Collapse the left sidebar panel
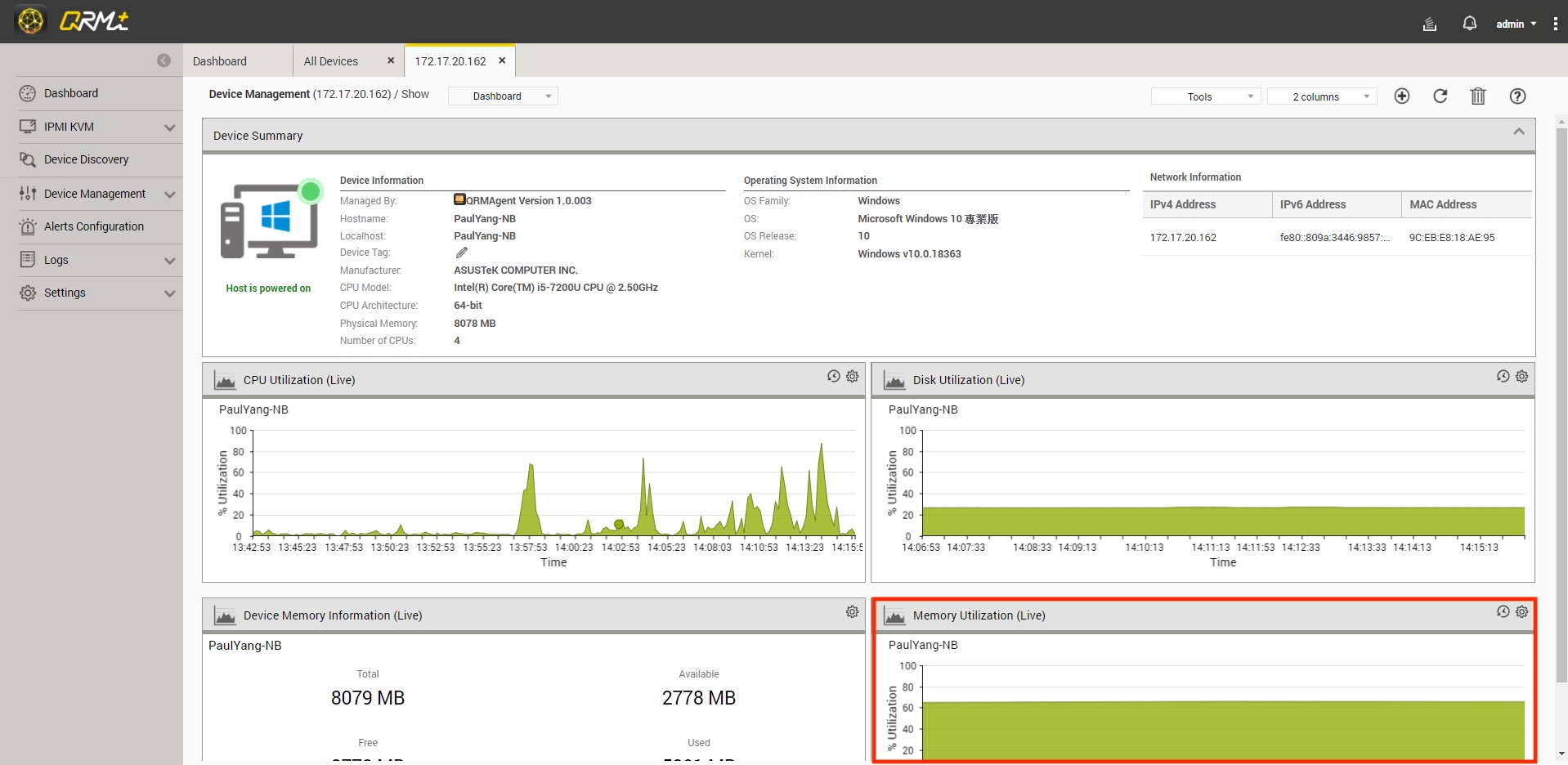Viewport: 1568px width, 765px height. pos(164,60)
